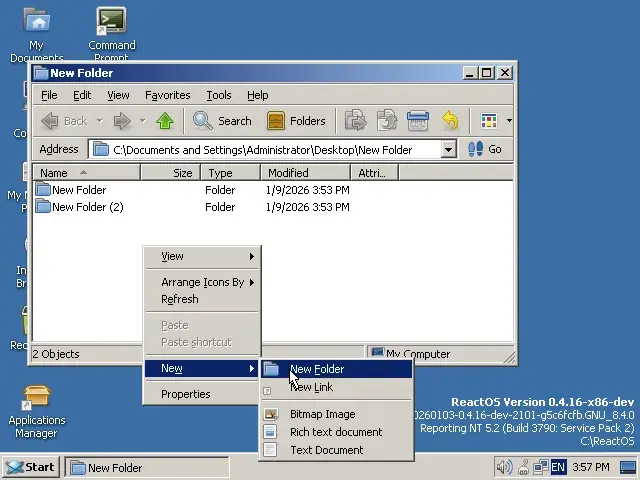Image resolution: width=640 pixels, height=480 pixels.
Task: Click the Start button on taskbar
Action: point(30,467)
